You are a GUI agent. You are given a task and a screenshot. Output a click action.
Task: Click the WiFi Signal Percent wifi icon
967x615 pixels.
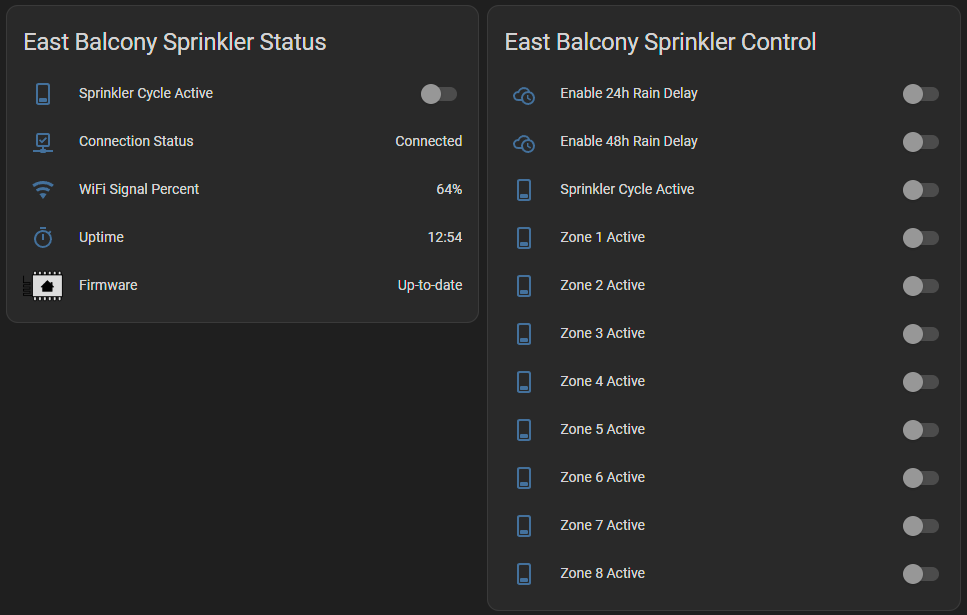pyautogui.click(x=43, y=189)
